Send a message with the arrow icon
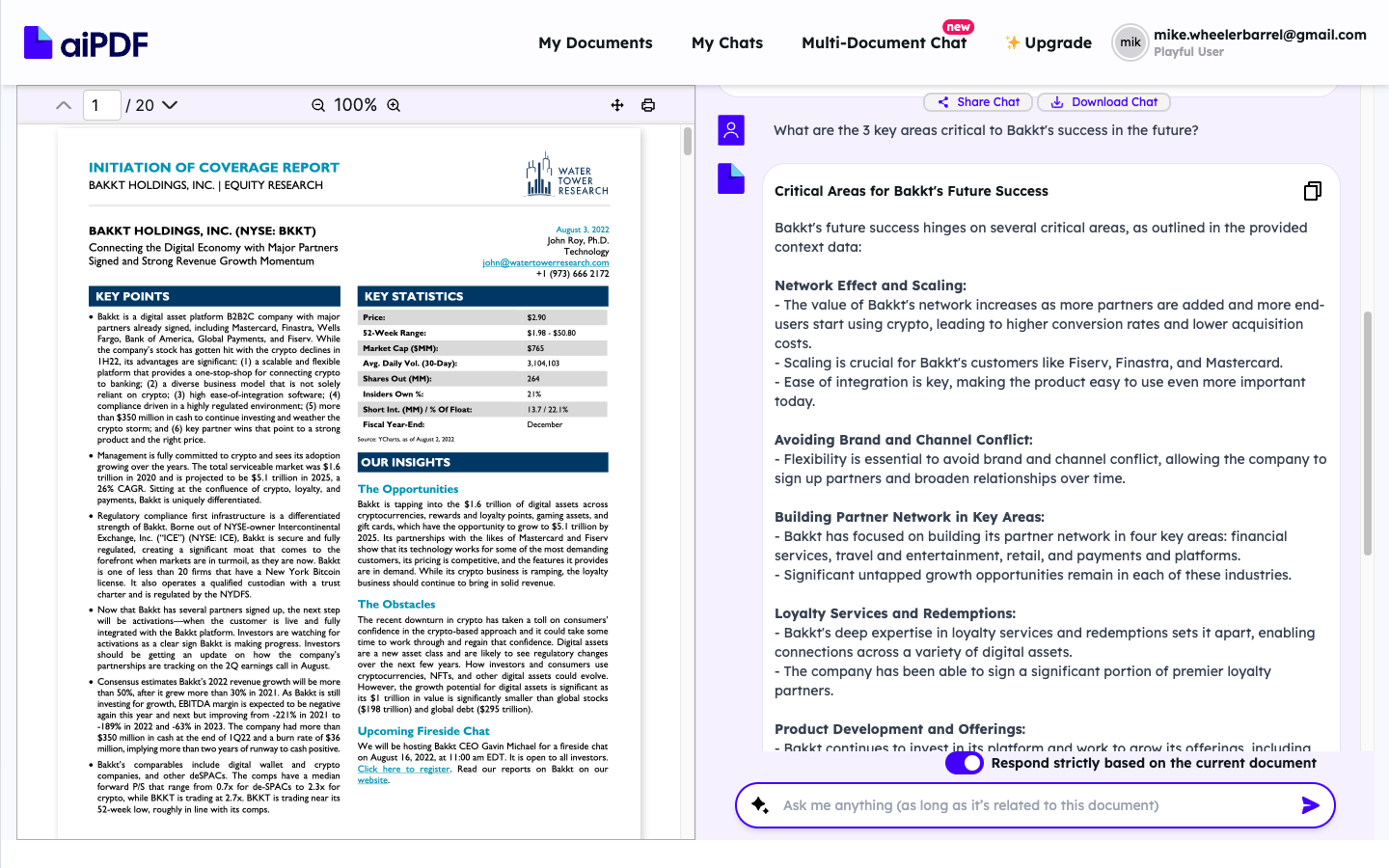Screen dimensions: 1389x868 (x=1310, y=805)
